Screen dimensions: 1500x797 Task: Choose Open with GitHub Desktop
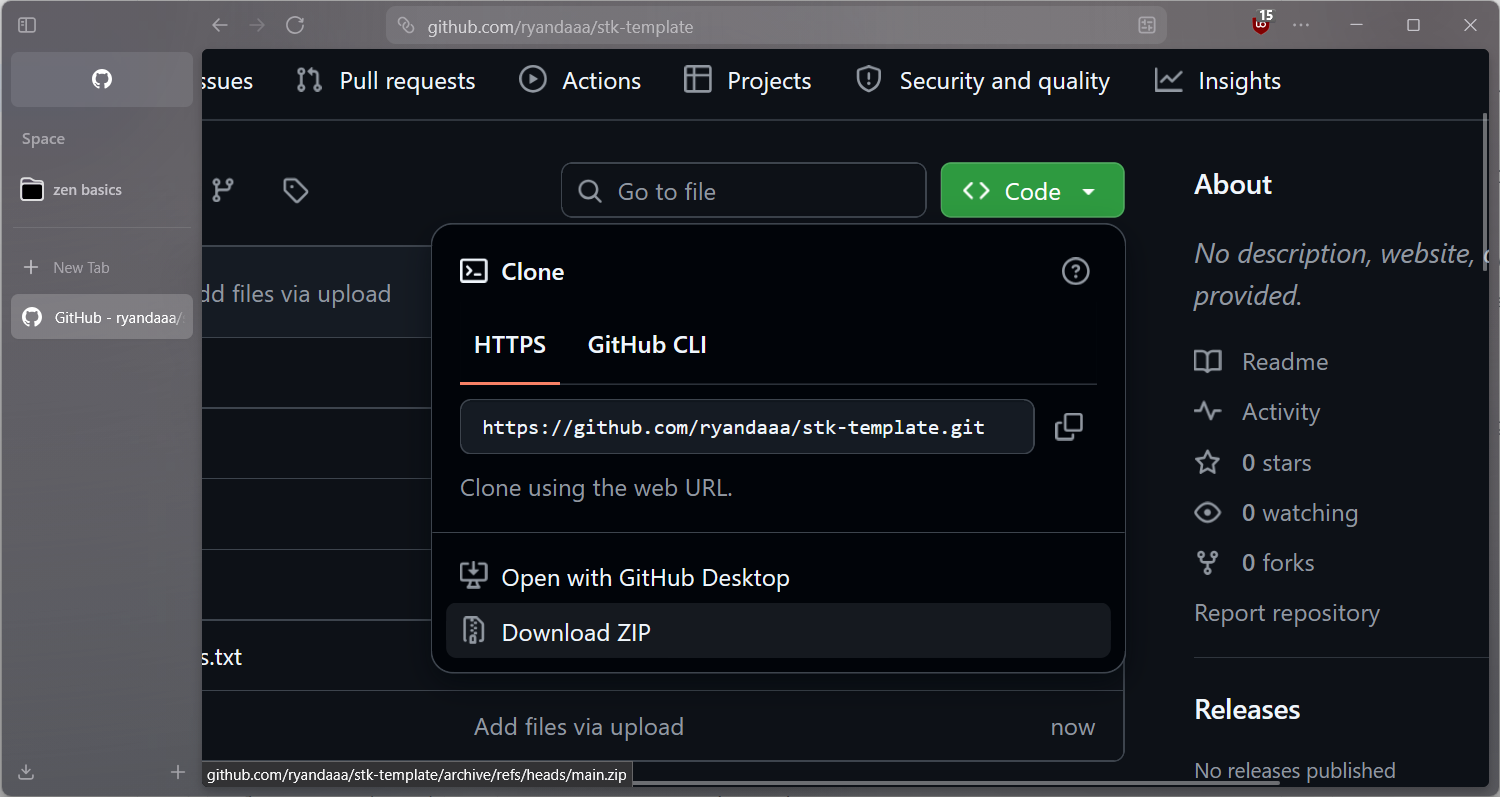[778, 577]
